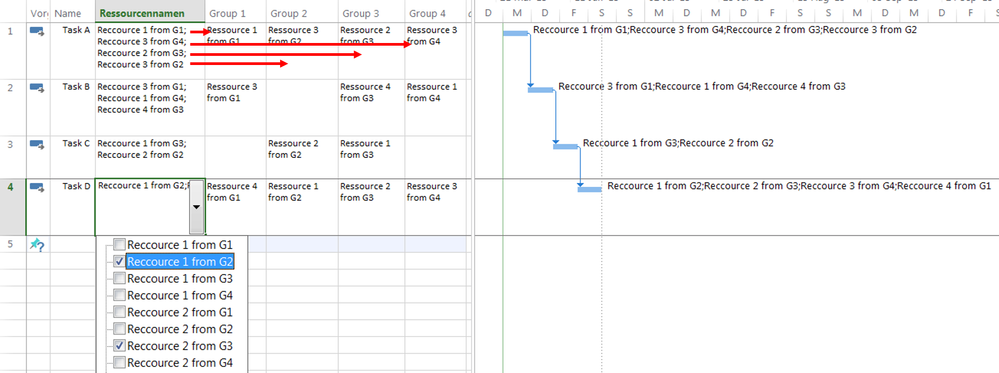The width and height of the screenshot is (999, 373).
Task: Select row number 1 header
Action: [x=13, y=50]
